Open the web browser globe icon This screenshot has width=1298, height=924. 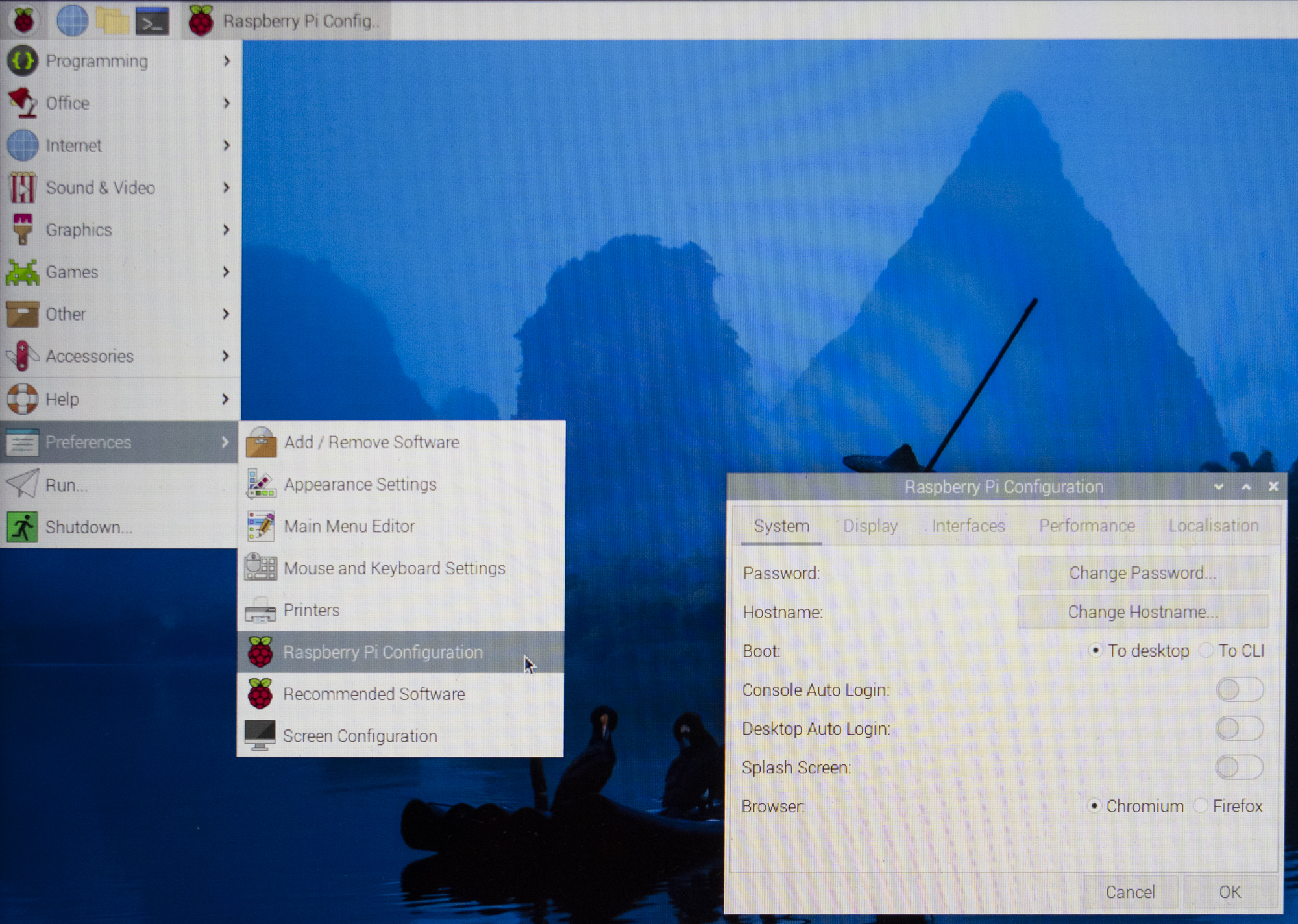pyautogui.click(x=72, y=20)
